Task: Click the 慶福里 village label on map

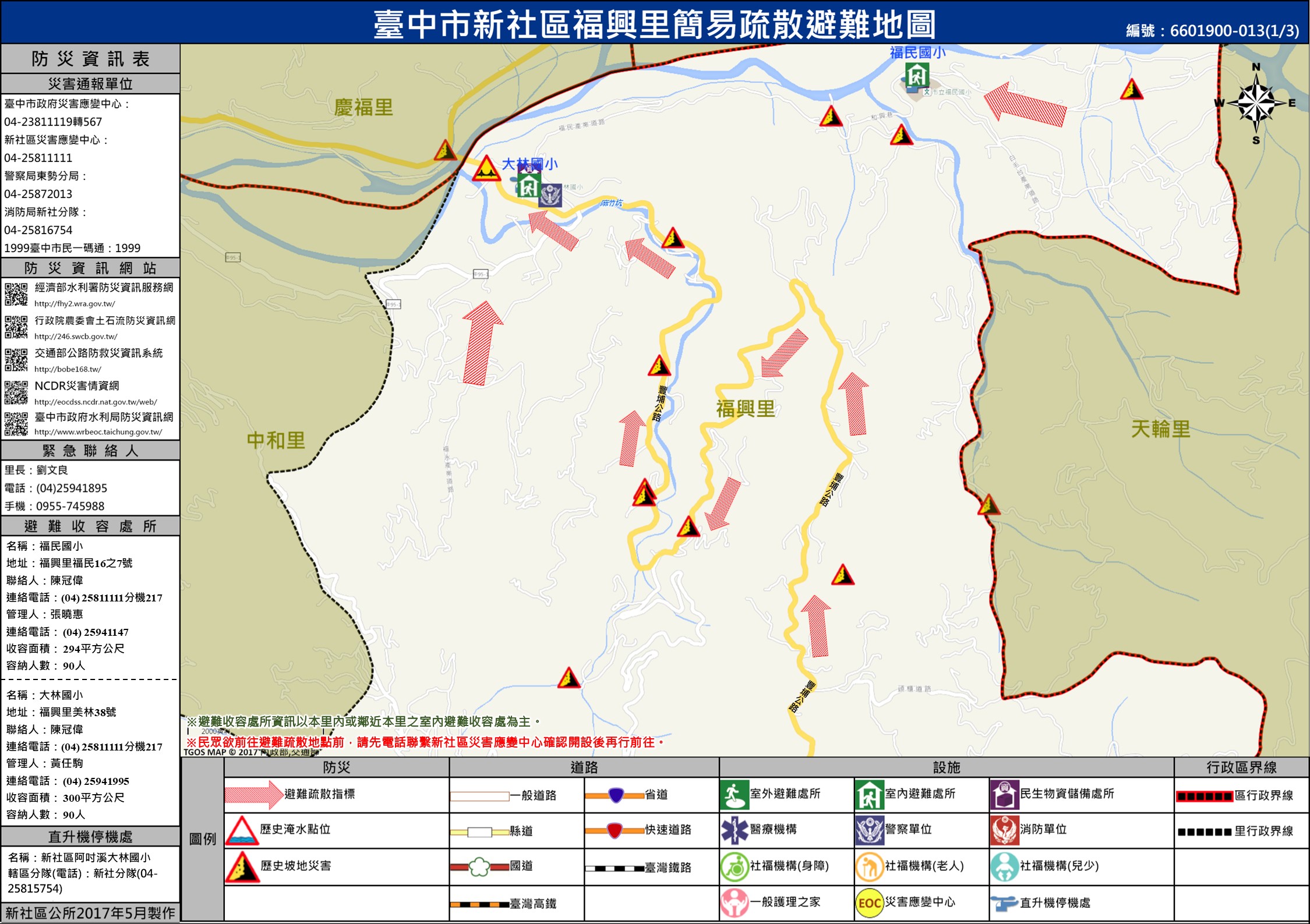Action: pos(363,107)
